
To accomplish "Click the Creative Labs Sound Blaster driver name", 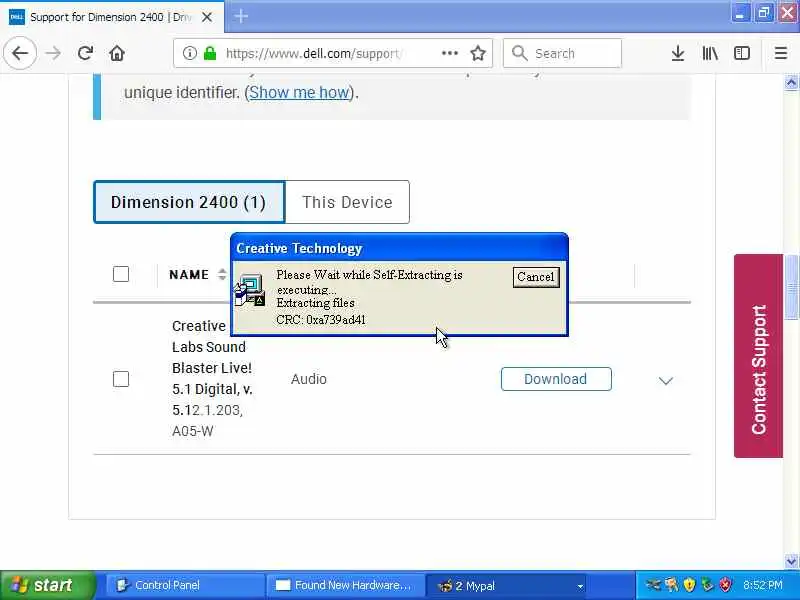I will [x=212, y=379].
